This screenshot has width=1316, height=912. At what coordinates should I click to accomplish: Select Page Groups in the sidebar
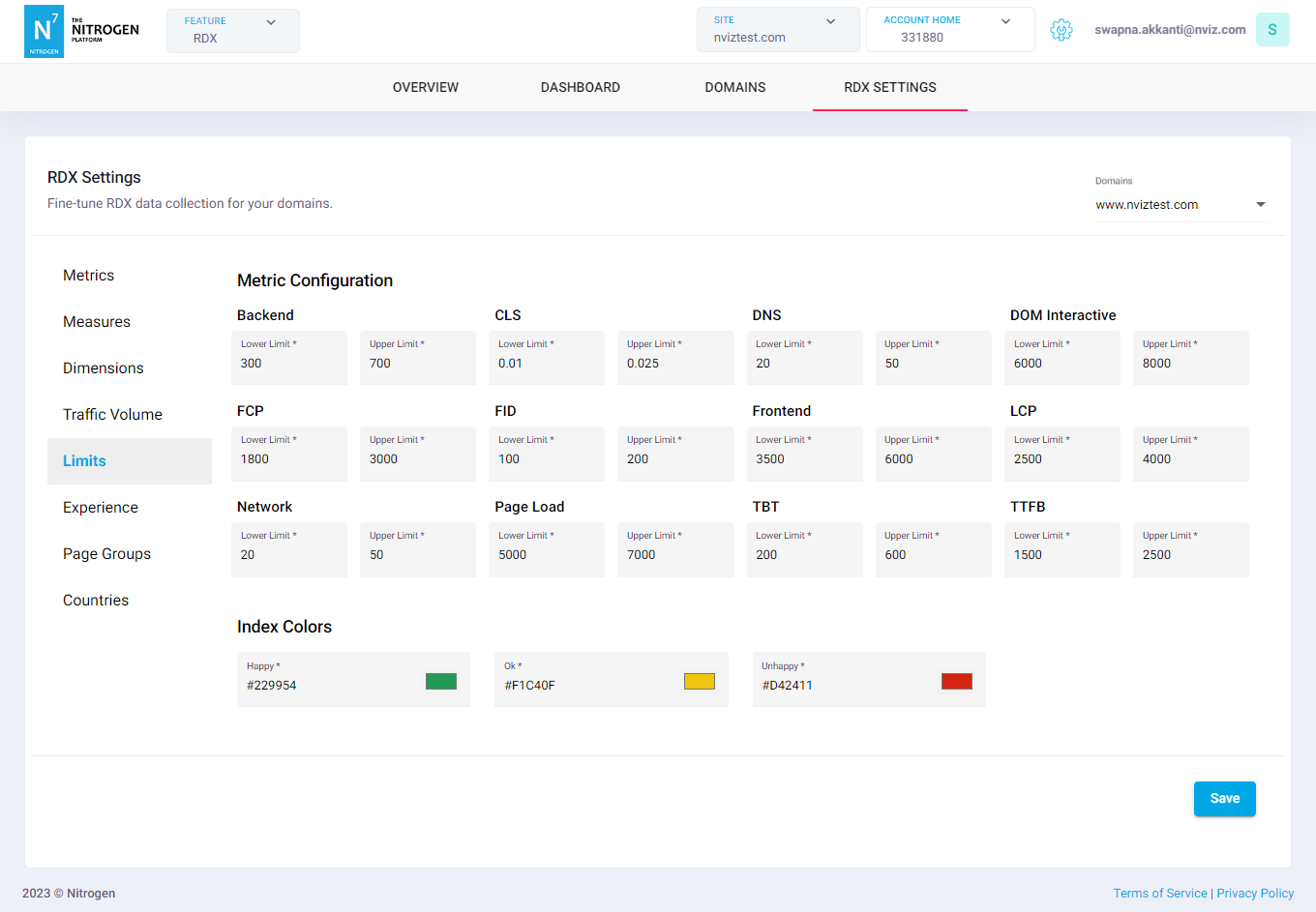coord(106,554)
